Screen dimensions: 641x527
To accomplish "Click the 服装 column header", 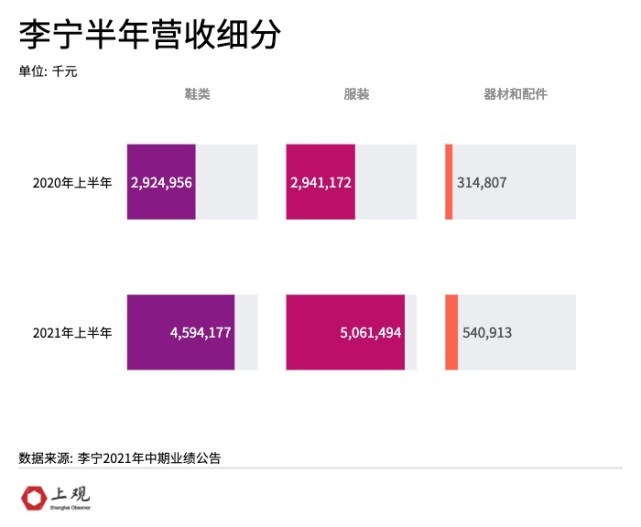I will click(x=356, y=94).
